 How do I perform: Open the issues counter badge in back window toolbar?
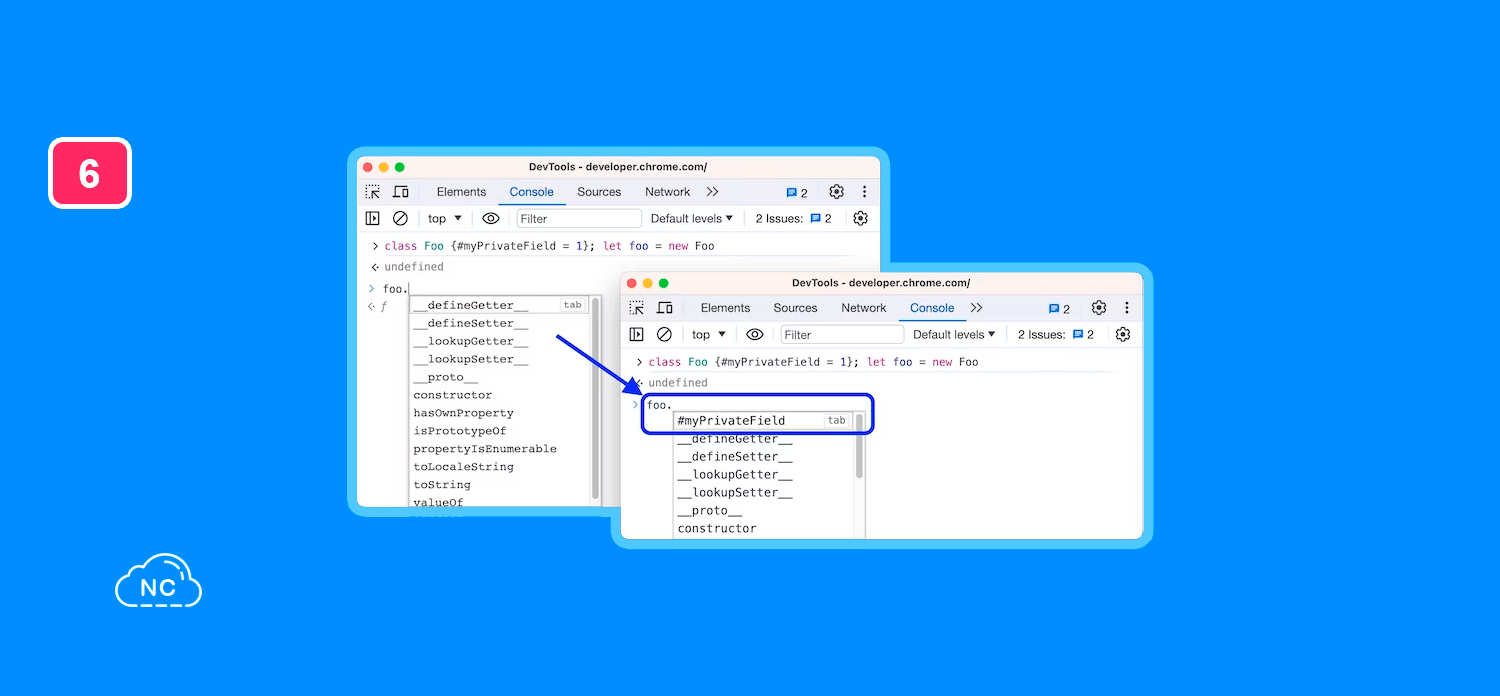pos(797,193)
